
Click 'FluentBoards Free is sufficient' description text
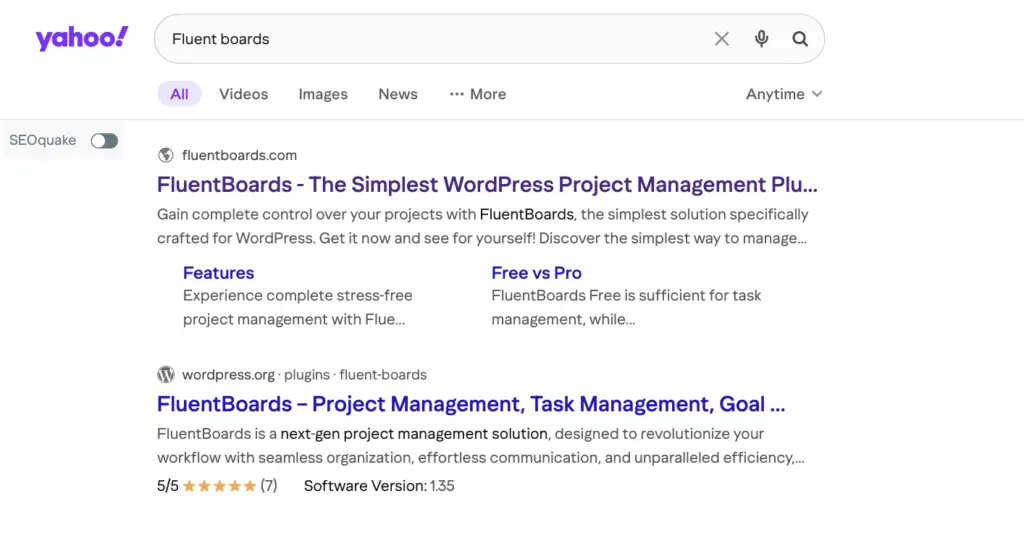[626, 307]
